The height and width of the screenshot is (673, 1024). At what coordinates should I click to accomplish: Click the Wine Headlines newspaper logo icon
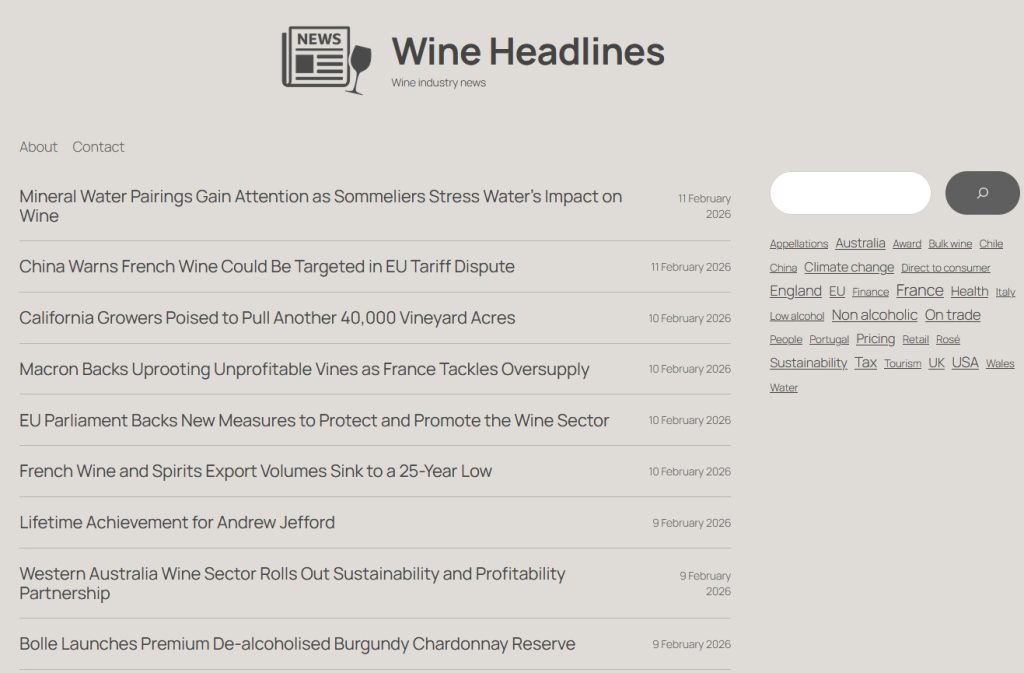point(326,59)
